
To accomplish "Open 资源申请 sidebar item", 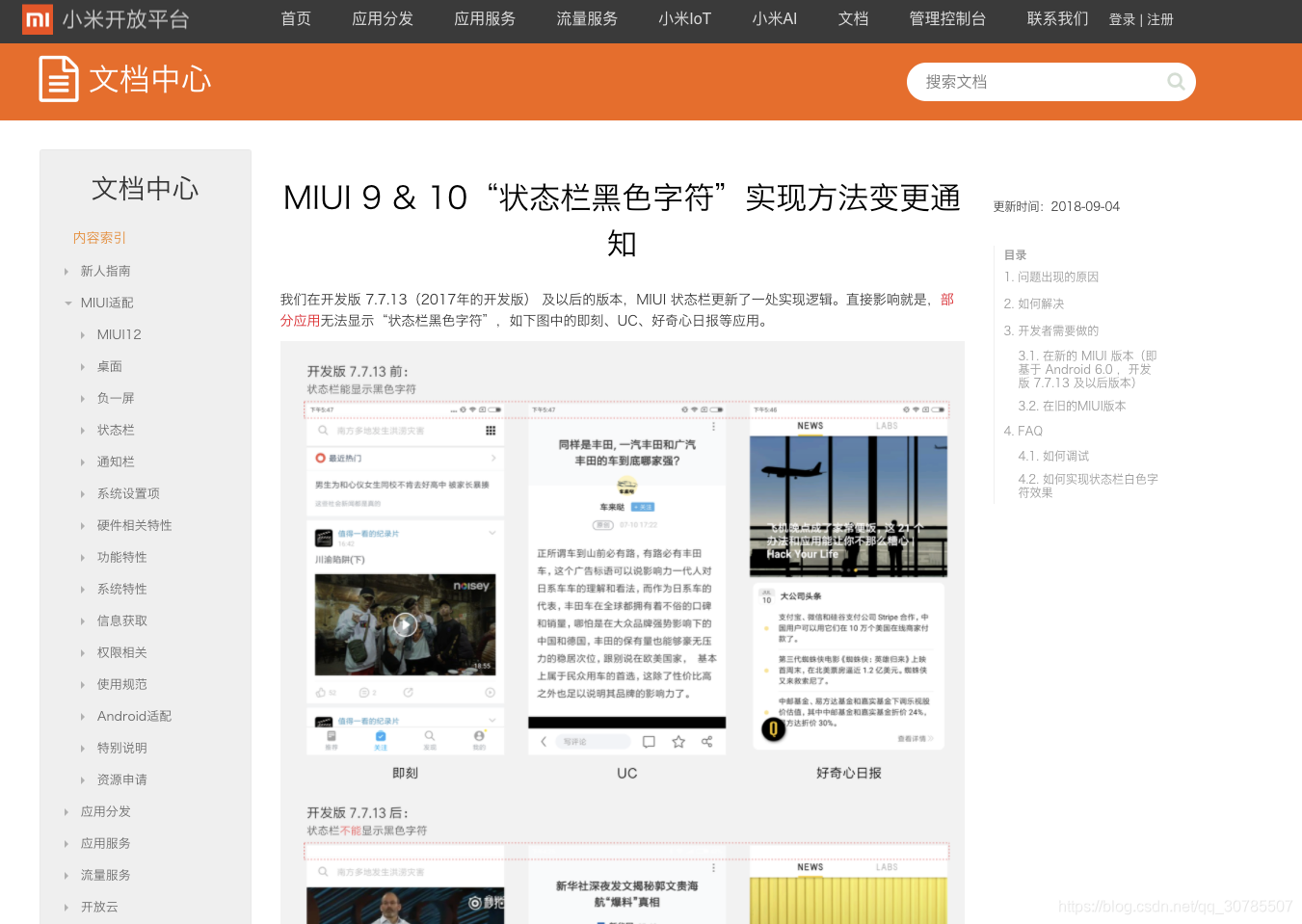I will click(122, 779).
